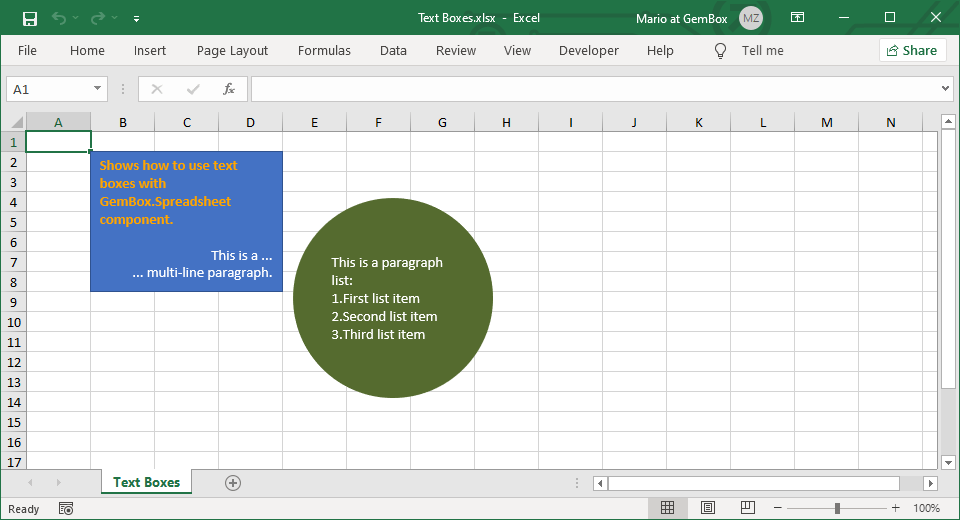Open the Insert ribbon tab
Image resolution: width=960 pixels, height=520 pixels.
pyautogui.click(x=150, y=51)
